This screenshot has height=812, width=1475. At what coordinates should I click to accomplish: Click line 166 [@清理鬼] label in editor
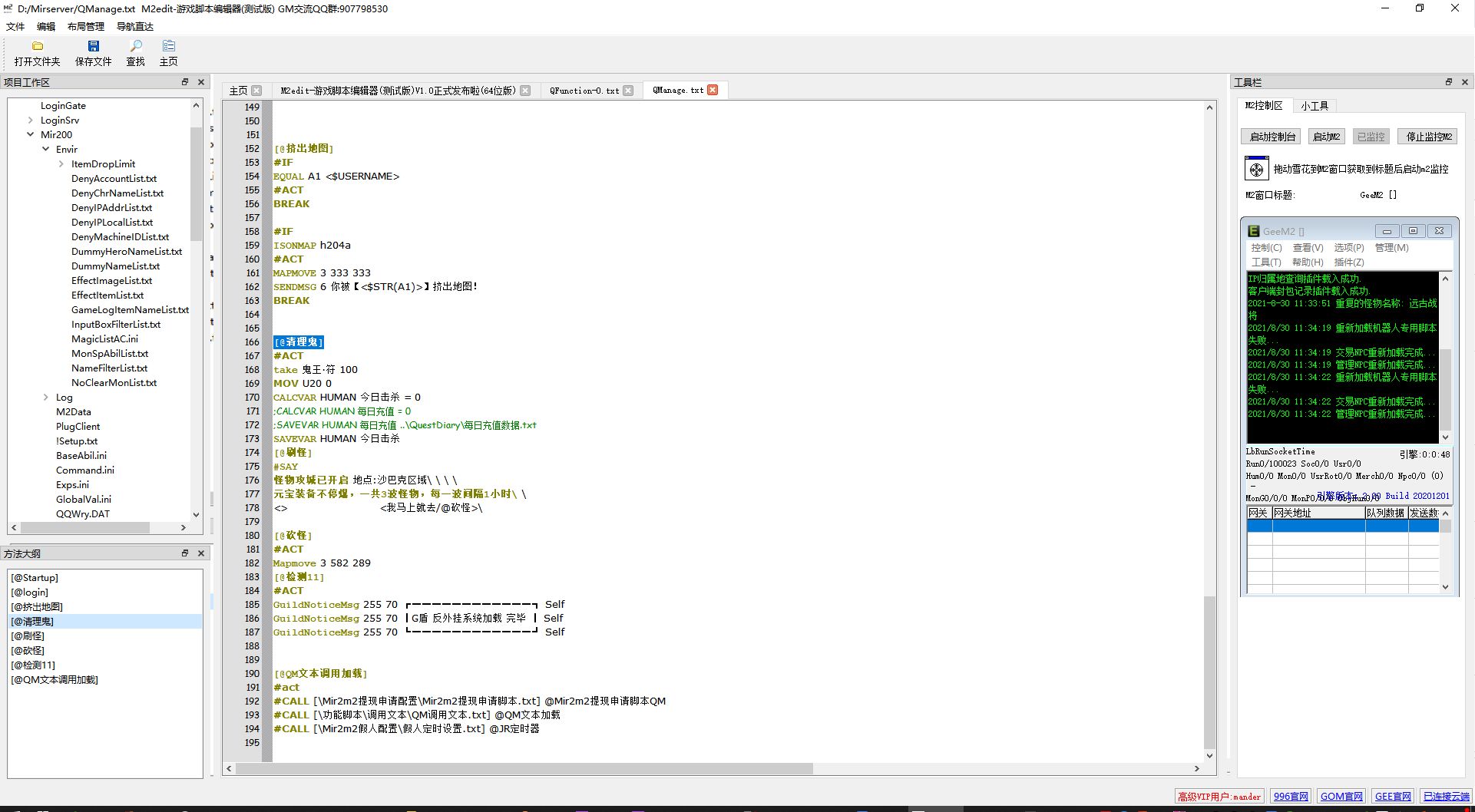pyautogui.click(x=299, y=342)
